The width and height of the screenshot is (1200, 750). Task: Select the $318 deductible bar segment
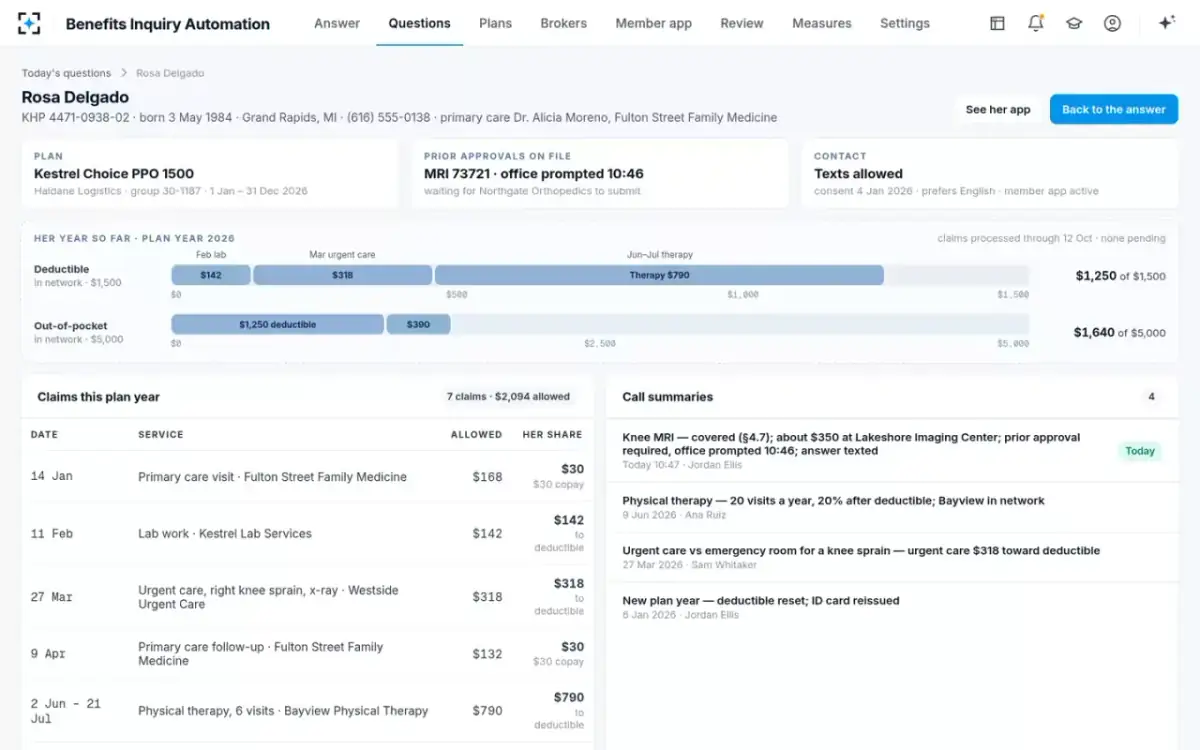coord(343,275)
